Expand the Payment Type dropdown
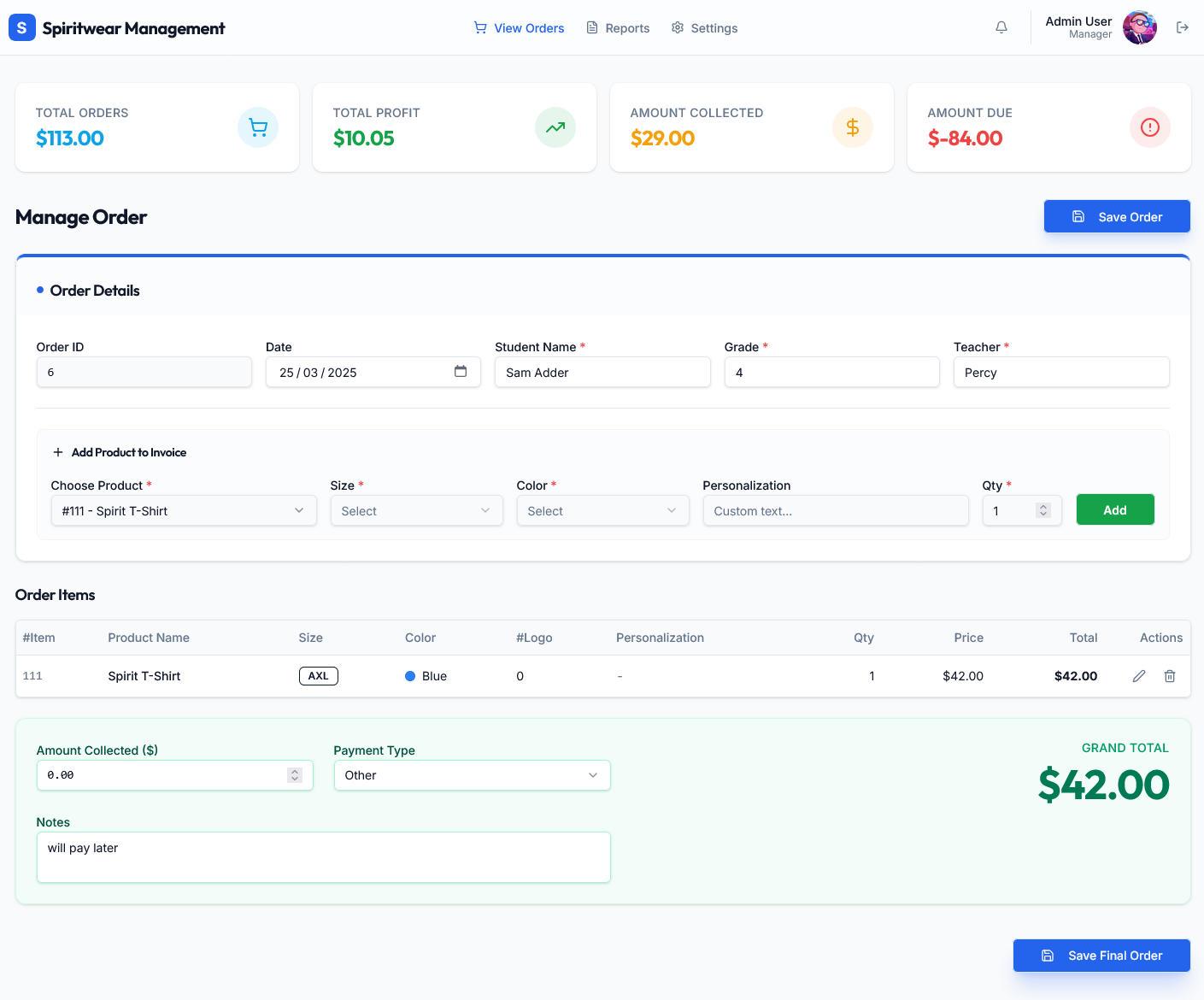The width and height of the screenshot is (1204, 1000). click(x=473, y=775)
